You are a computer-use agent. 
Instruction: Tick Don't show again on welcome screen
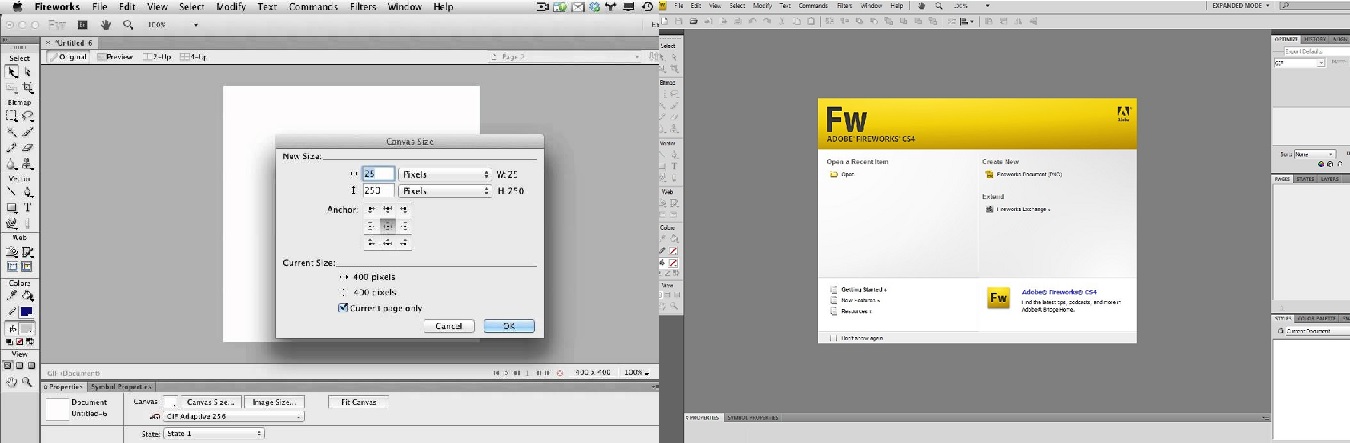[834, 338]
